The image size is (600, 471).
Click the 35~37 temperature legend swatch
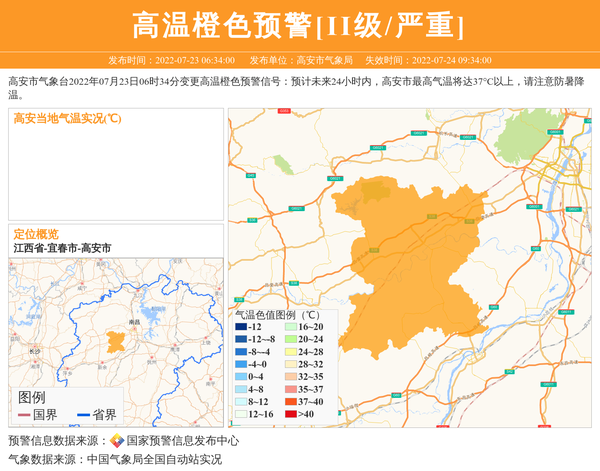[289, 389]
